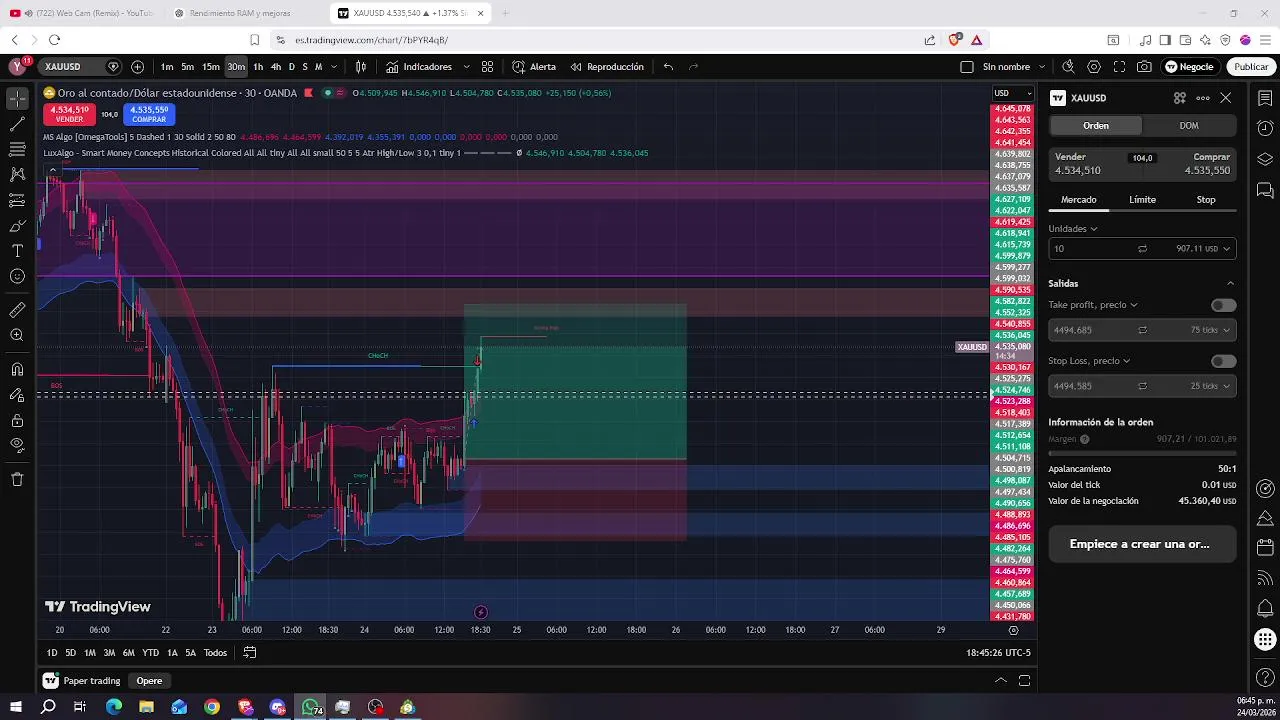
Task: Toggle keep drawing mode (pencil with lock)
Action: [x=17, y=394]
